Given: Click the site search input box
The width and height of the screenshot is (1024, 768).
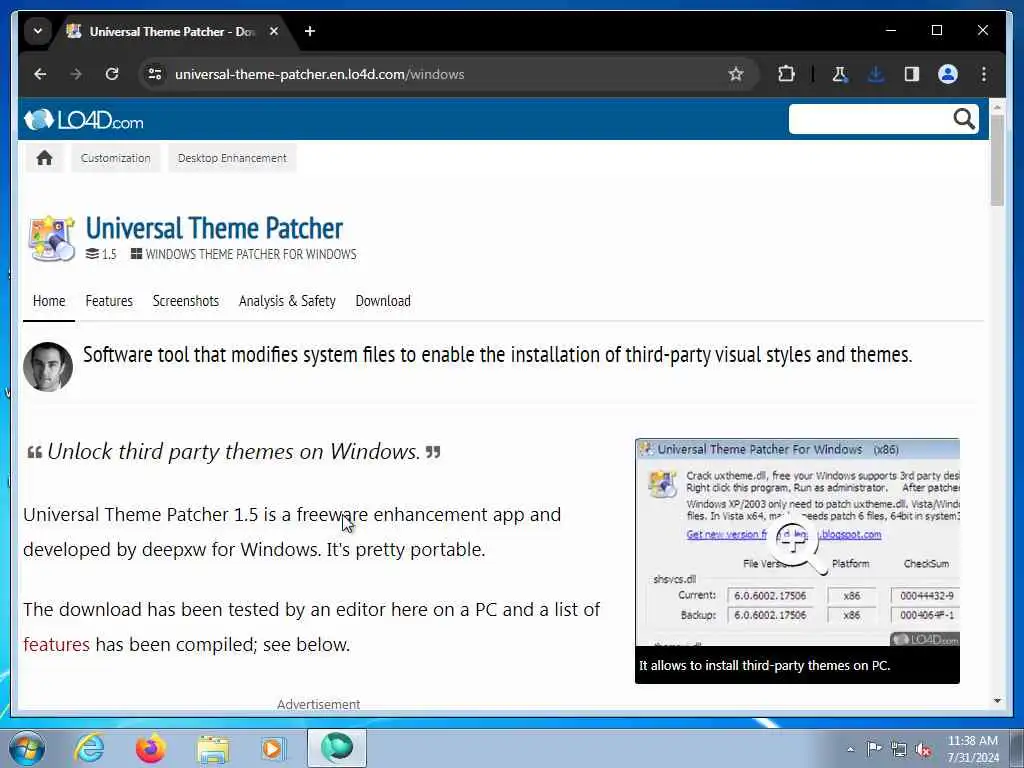Looking at the screenshot, I should click(x=870, y=119).
